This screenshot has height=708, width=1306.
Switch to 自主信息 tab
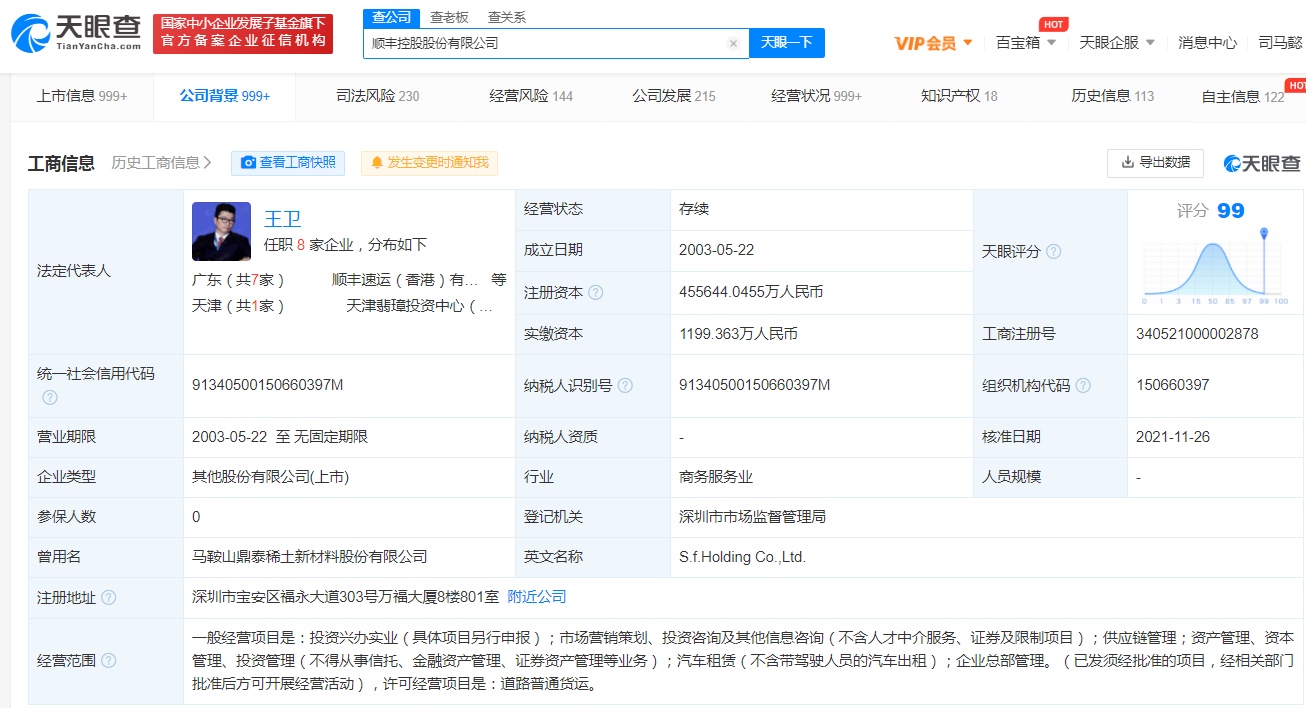tap(1243, 97)
